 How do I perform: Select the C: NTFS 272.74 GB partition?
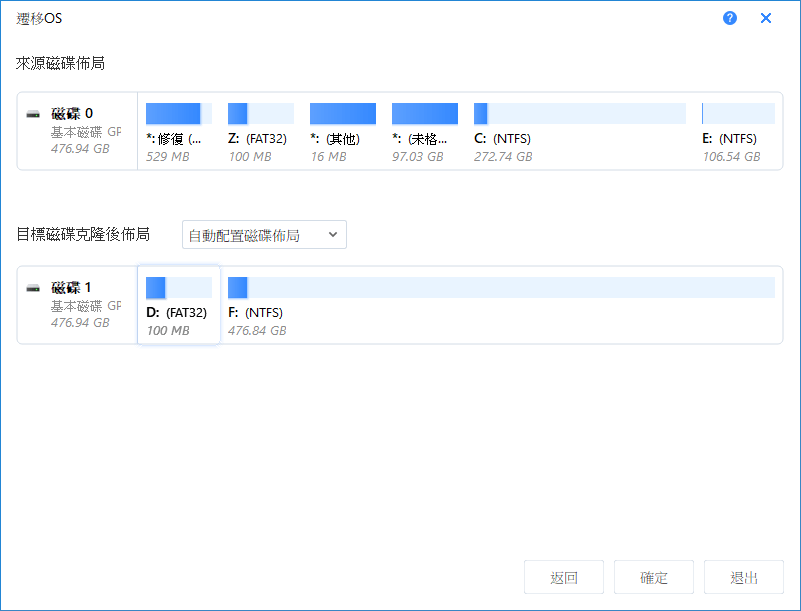(579, 131)
